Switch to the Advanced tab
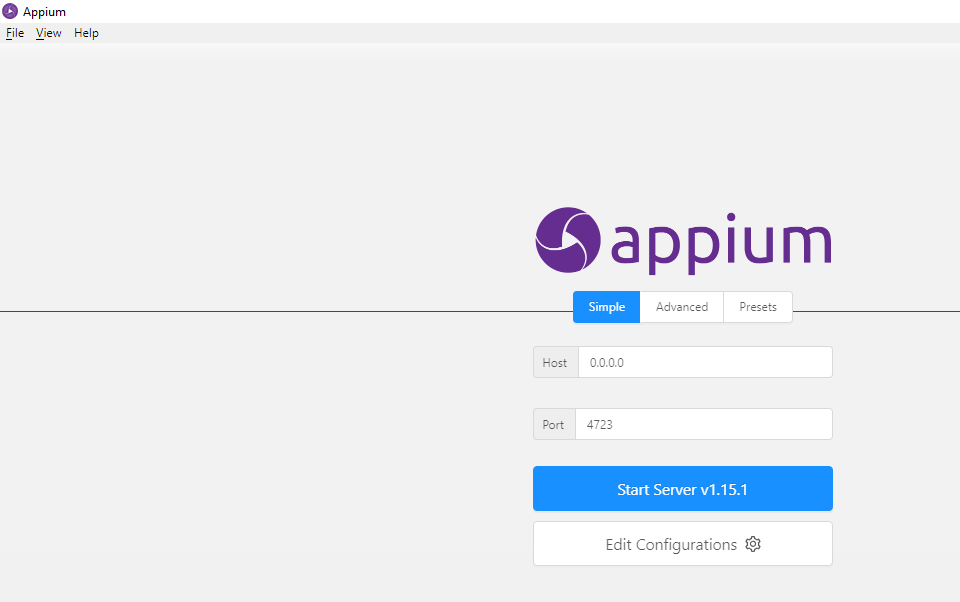 pos(681,307)
